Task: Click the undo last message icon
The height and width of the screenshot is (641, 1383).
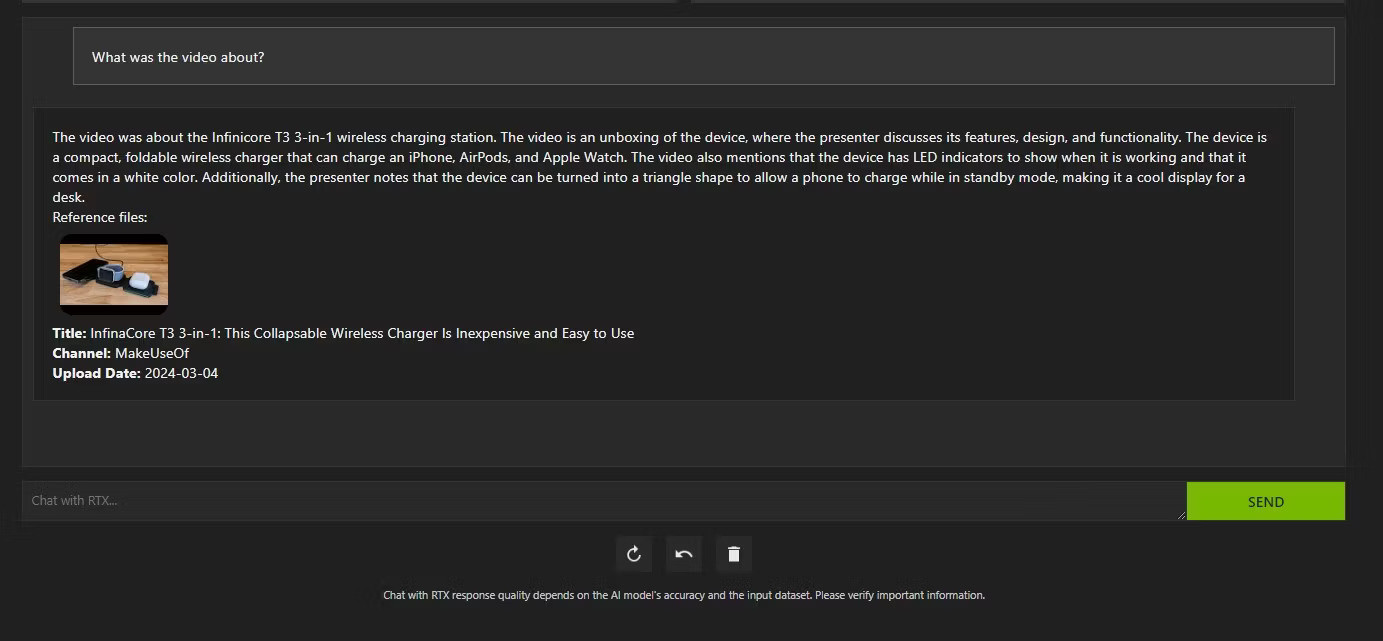Action: pos(684,554)
